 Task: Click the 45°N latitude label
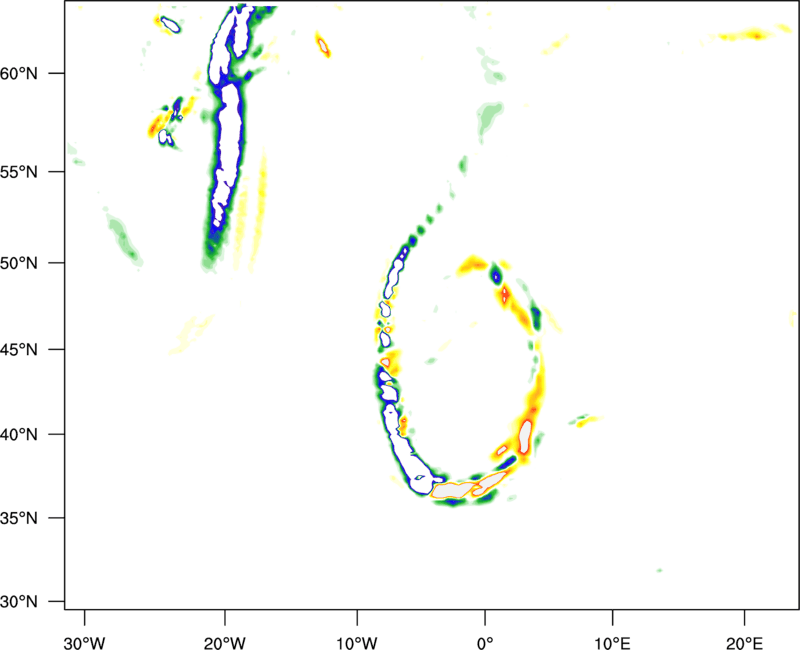point(19,350)
